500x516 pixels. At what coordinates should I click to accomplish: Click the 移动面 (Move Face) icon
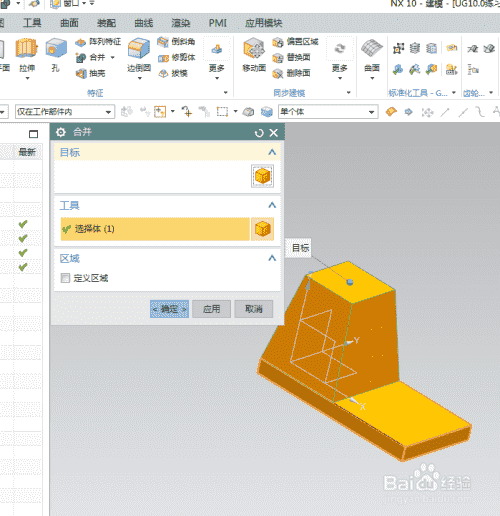254,49
